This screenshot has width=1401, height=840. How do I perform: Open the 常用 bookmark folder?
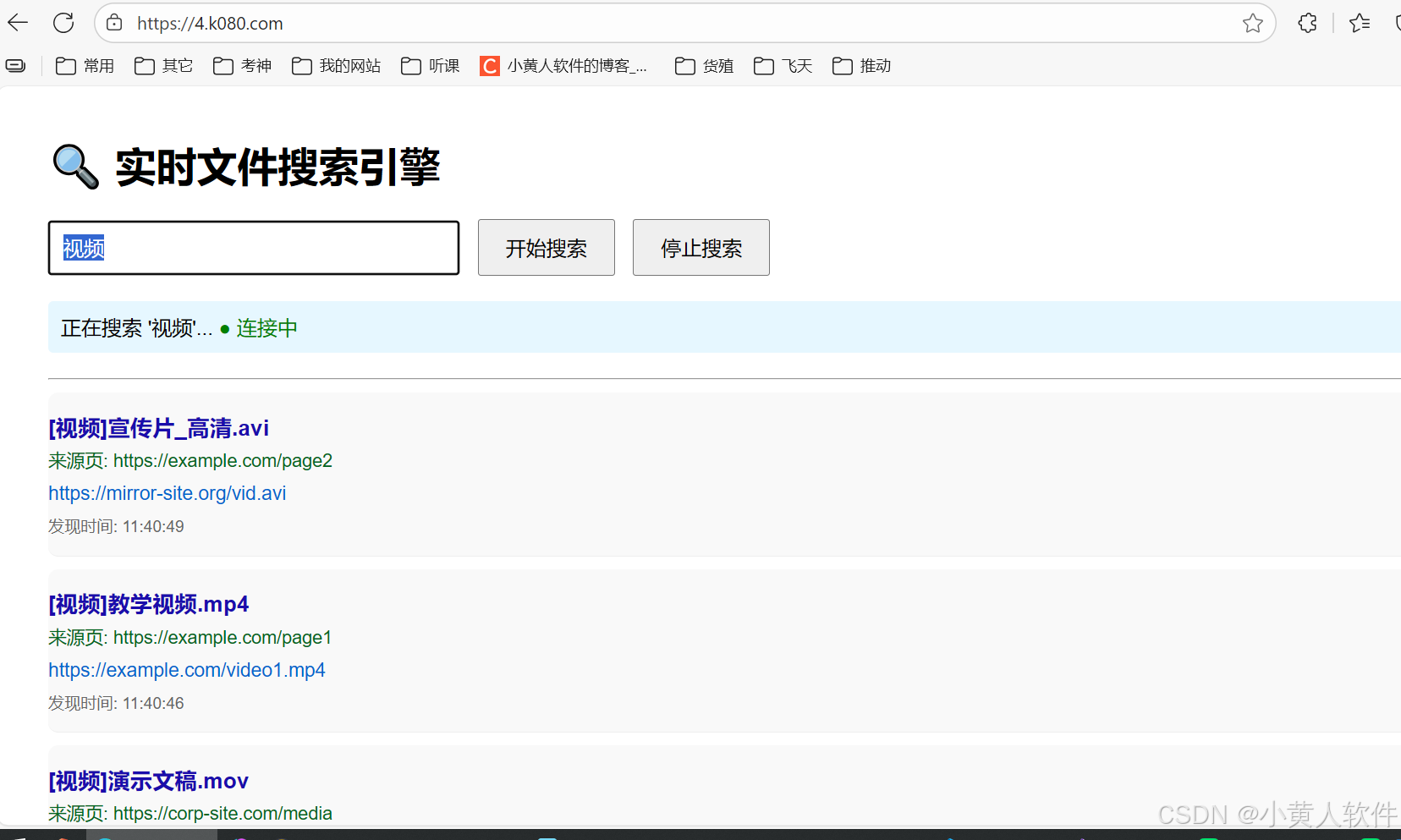(85, 66)
